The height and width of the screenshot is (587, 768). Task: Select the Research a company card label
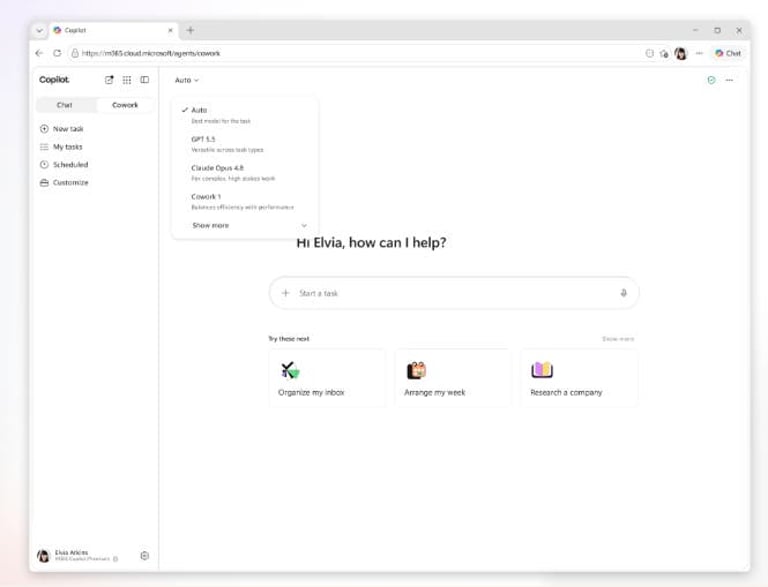[566, 392]
